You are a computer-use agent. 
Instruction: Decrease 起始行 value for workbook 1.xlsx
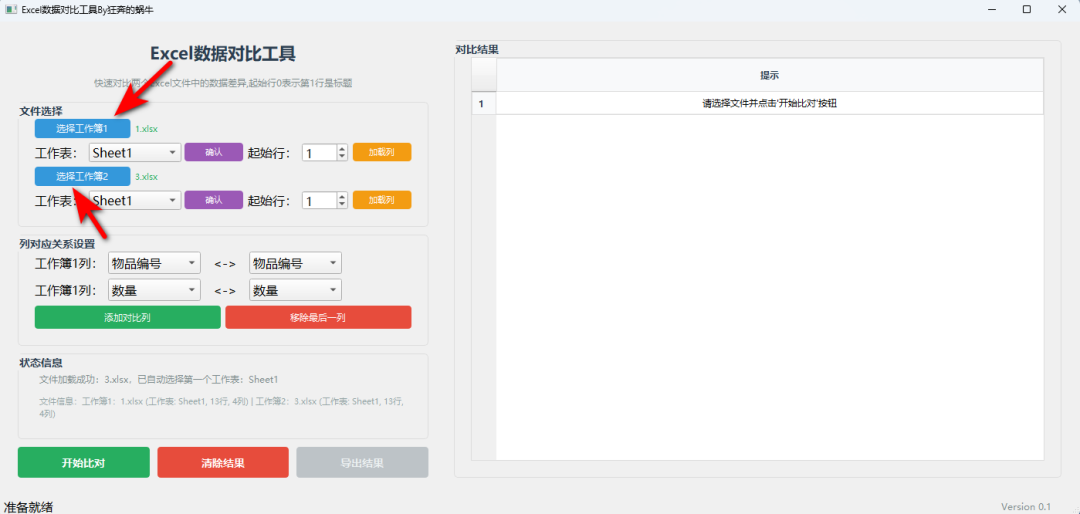click(342, 157)
